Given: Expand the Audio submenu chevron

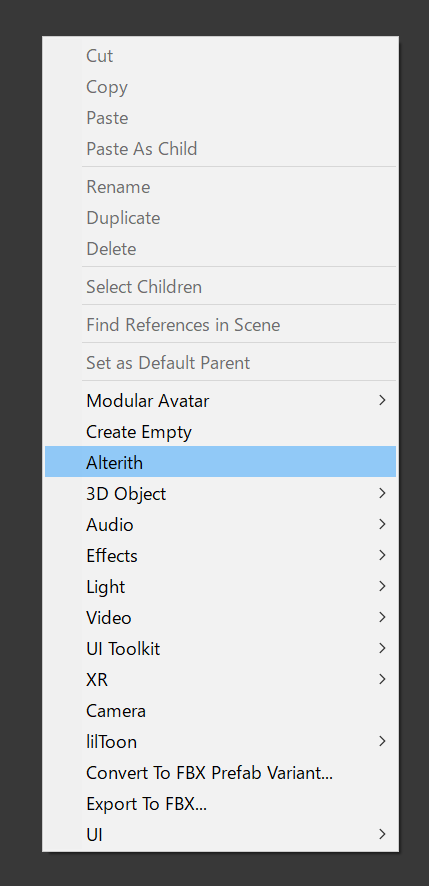Looking at the screenshot, I should coord(383,524).
